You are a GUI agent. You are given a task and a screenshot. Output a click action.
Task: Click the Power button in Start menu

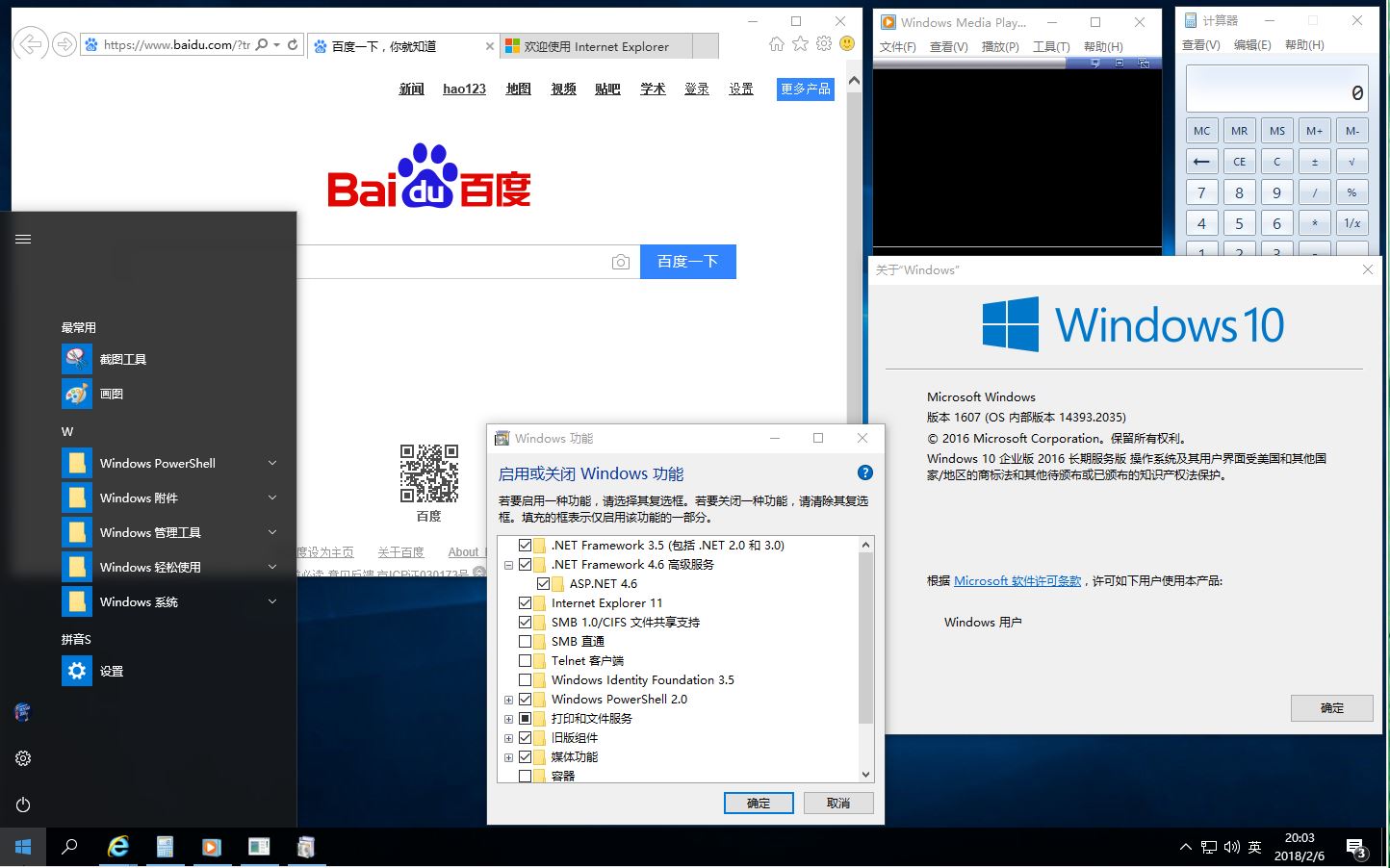[22, 804]
